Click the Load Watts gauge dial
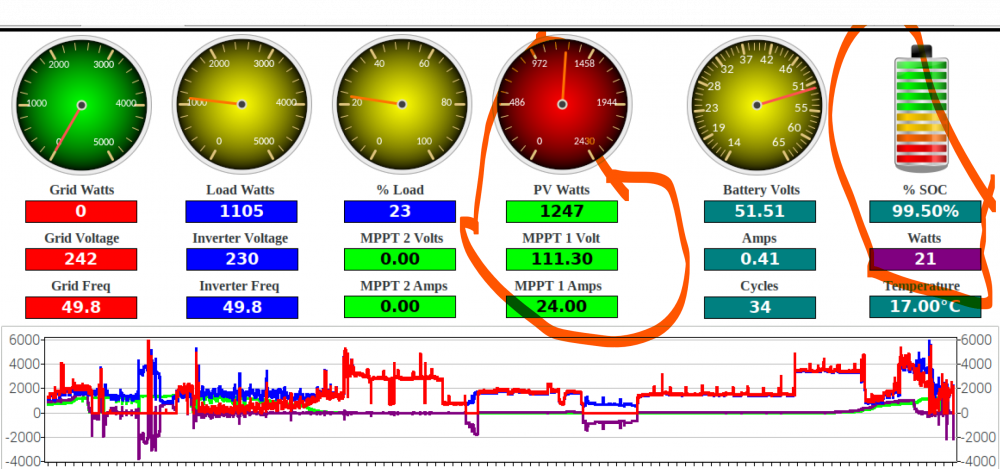1000x469 pixels. [242, 105]
